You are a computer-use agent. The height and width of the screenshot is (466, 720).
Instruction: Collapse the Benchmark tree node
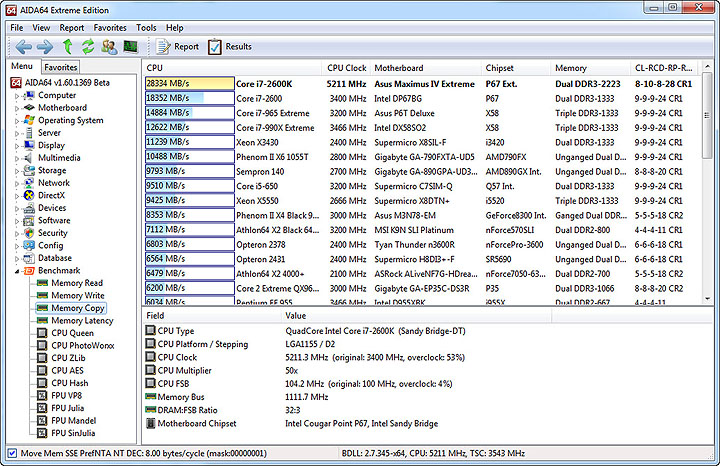coord(17,271)
